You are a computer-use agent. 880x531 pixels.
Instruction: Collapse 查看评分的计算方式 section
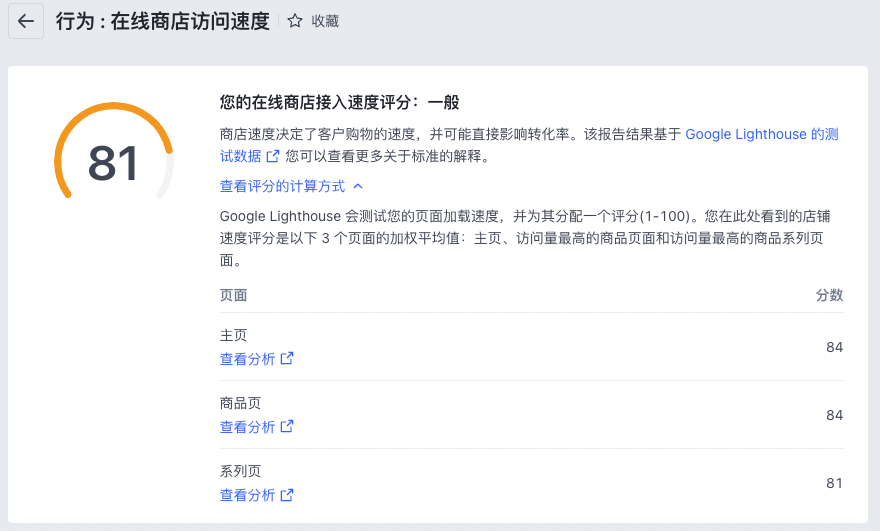(x=282, y=186)
